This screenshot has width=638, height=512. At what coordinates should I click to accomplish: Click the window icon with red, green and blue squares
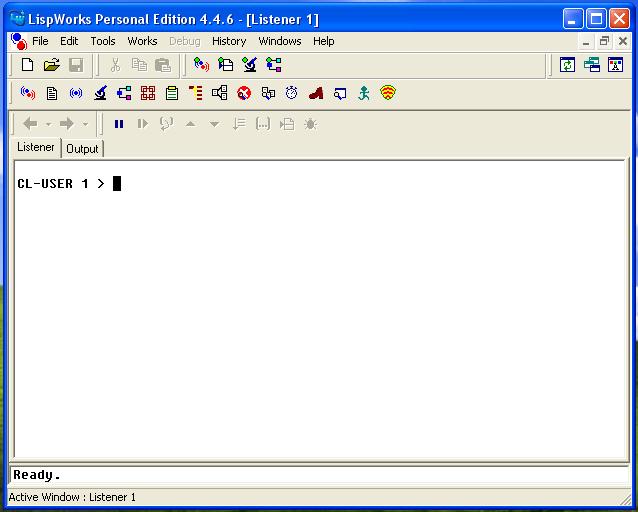615,64
